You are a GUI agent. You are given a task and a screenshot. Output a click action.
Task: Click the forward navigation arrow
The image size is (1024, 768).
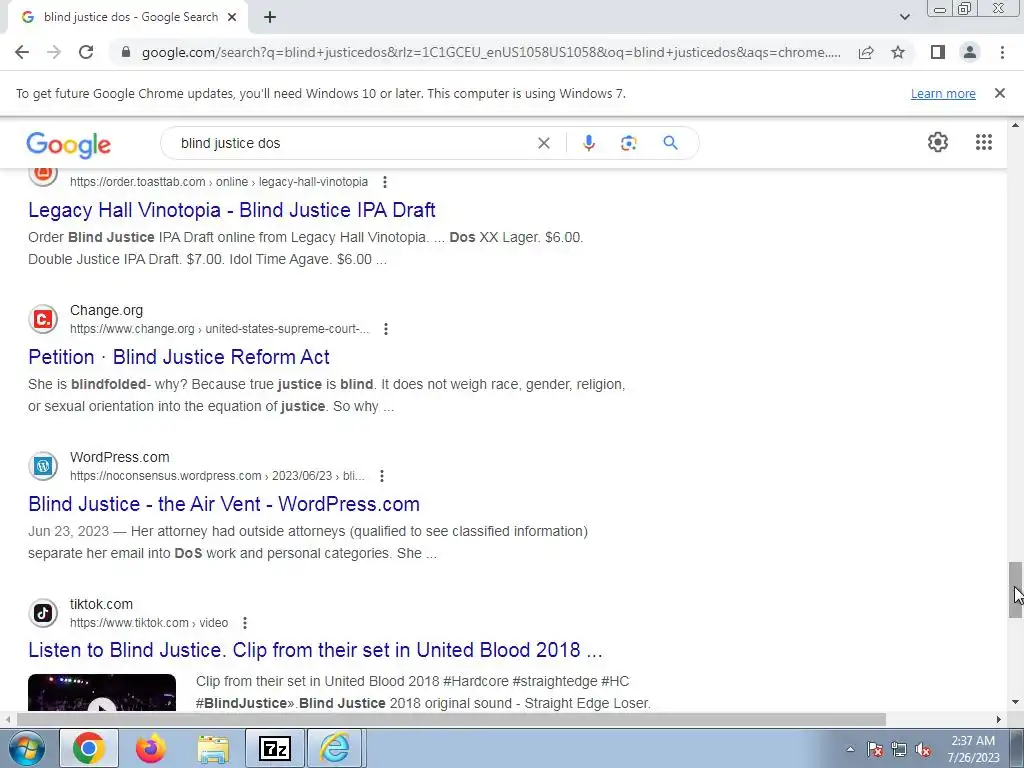pyautogui.click(x=54, y=52)
